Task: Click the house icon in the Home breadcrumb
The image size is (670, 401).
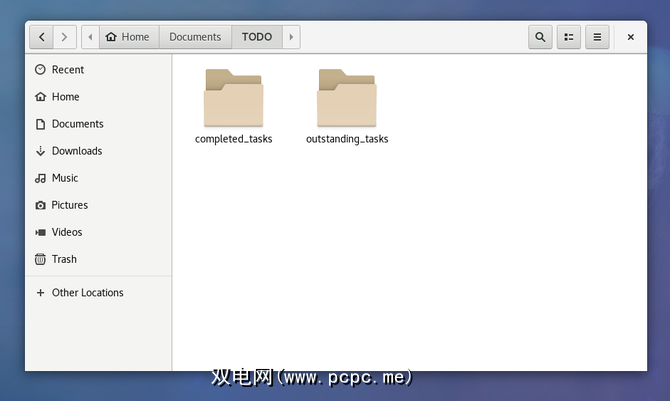Action: (x=111, y=37)
